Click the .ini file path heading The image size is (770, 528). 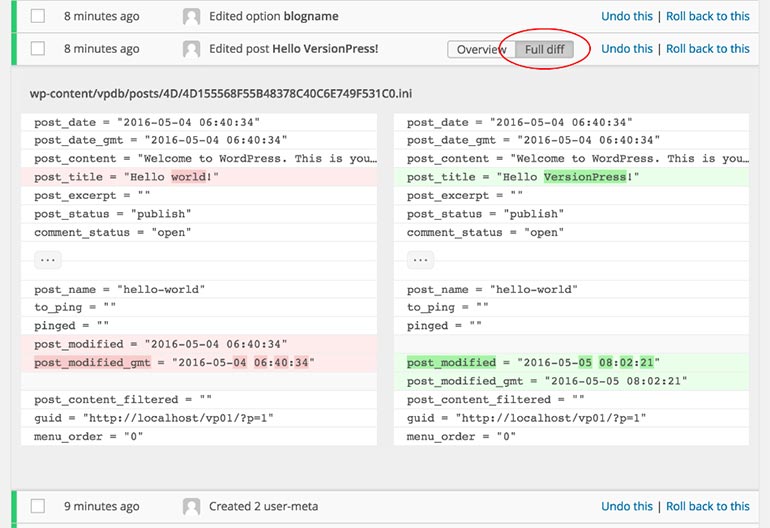[220, 93]
